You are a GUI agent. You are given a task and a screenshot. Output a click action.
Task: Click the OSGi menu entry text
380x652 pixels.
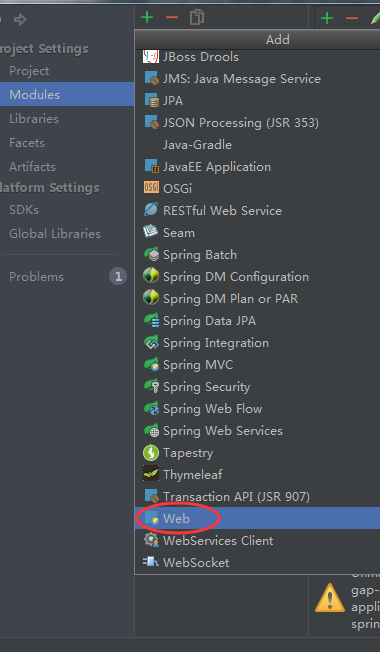click(178, 189)
